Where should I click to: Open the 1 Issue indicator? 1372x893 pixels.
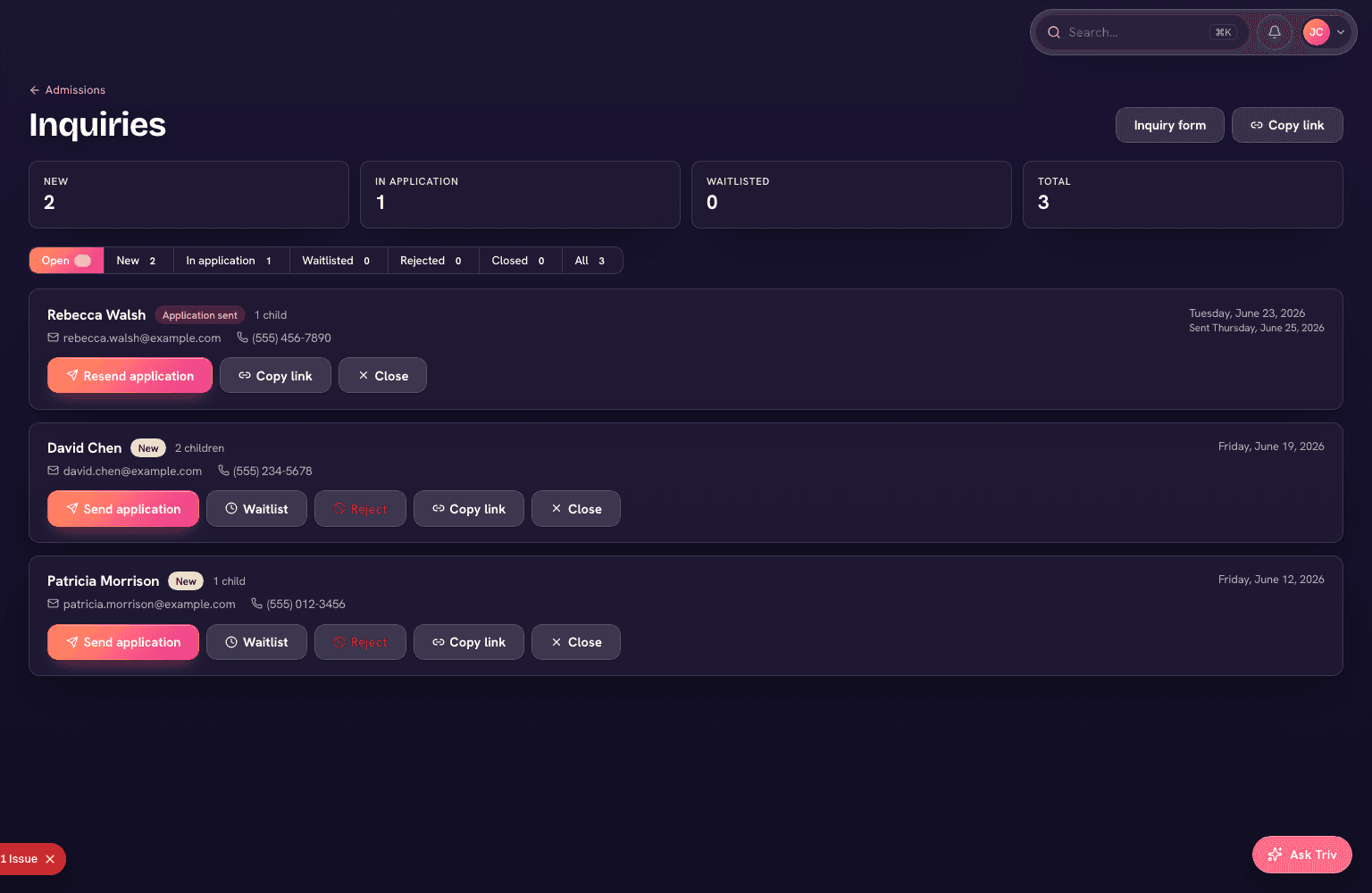point(20,859)
